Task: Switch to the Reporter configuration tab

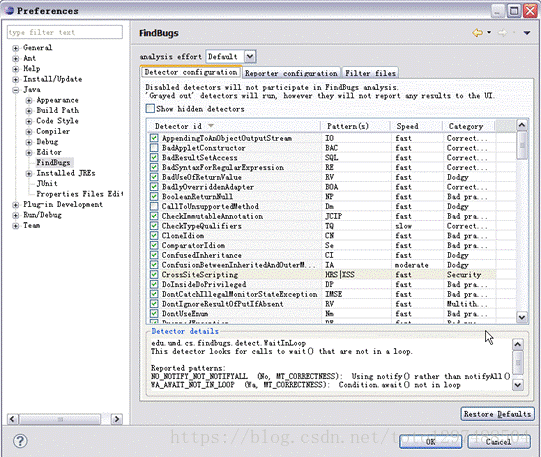Action: click(291, 73)
